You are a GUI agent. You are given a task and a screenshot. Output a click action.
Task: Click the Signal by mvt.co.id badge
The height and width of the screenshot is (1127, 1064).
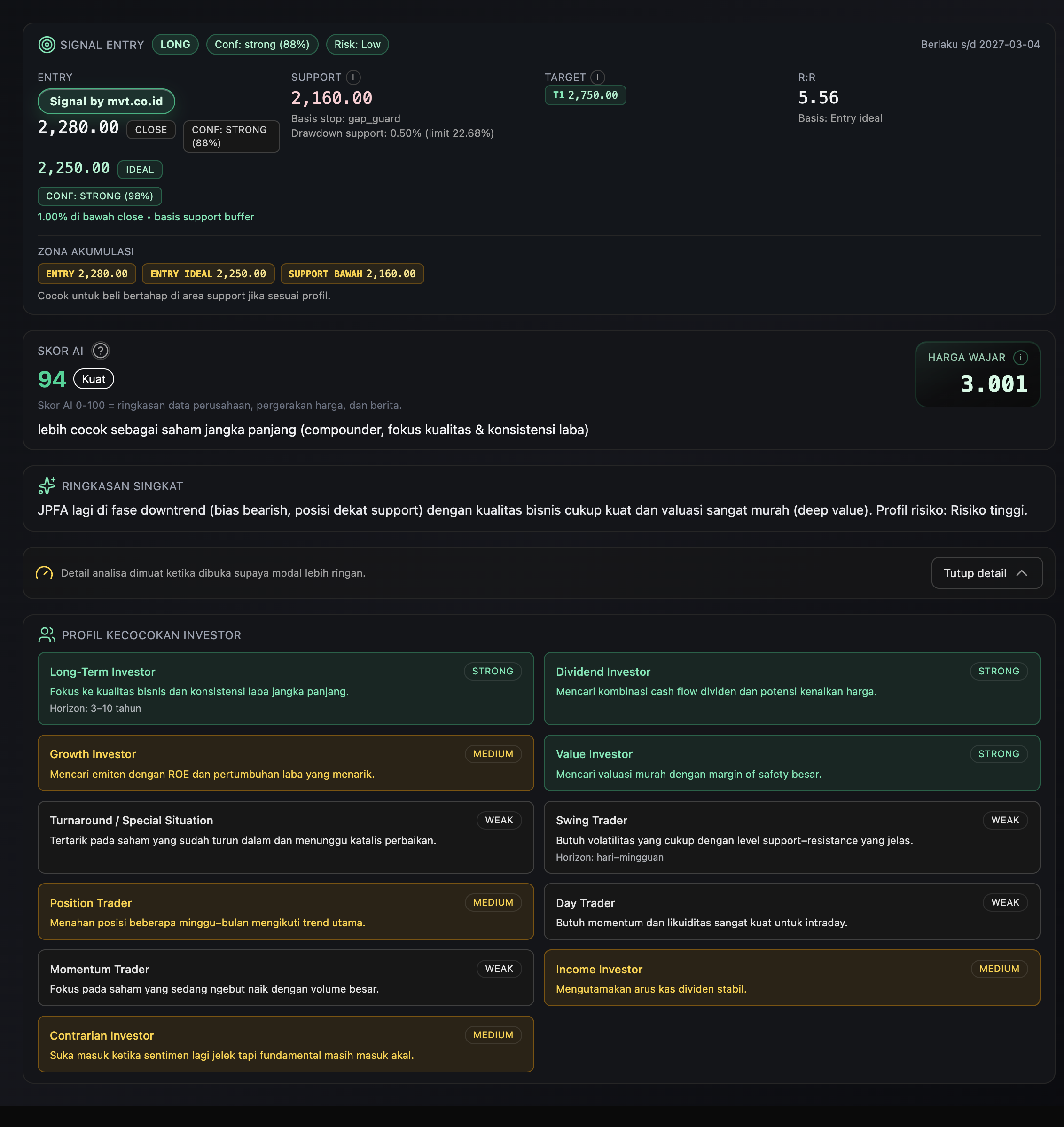106,101
